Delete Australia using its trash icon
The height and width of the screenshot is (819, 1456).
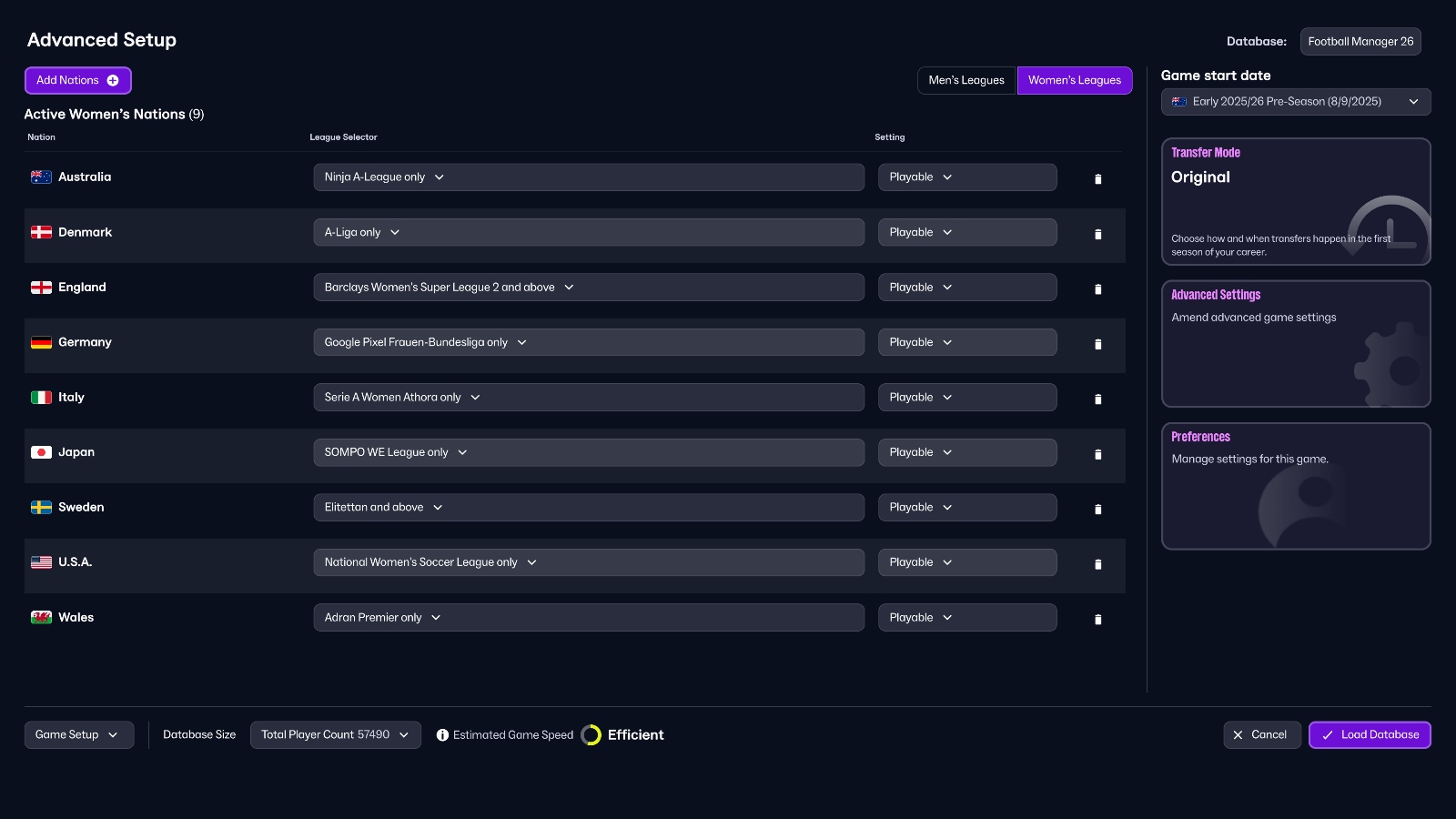click(1097, 179)
